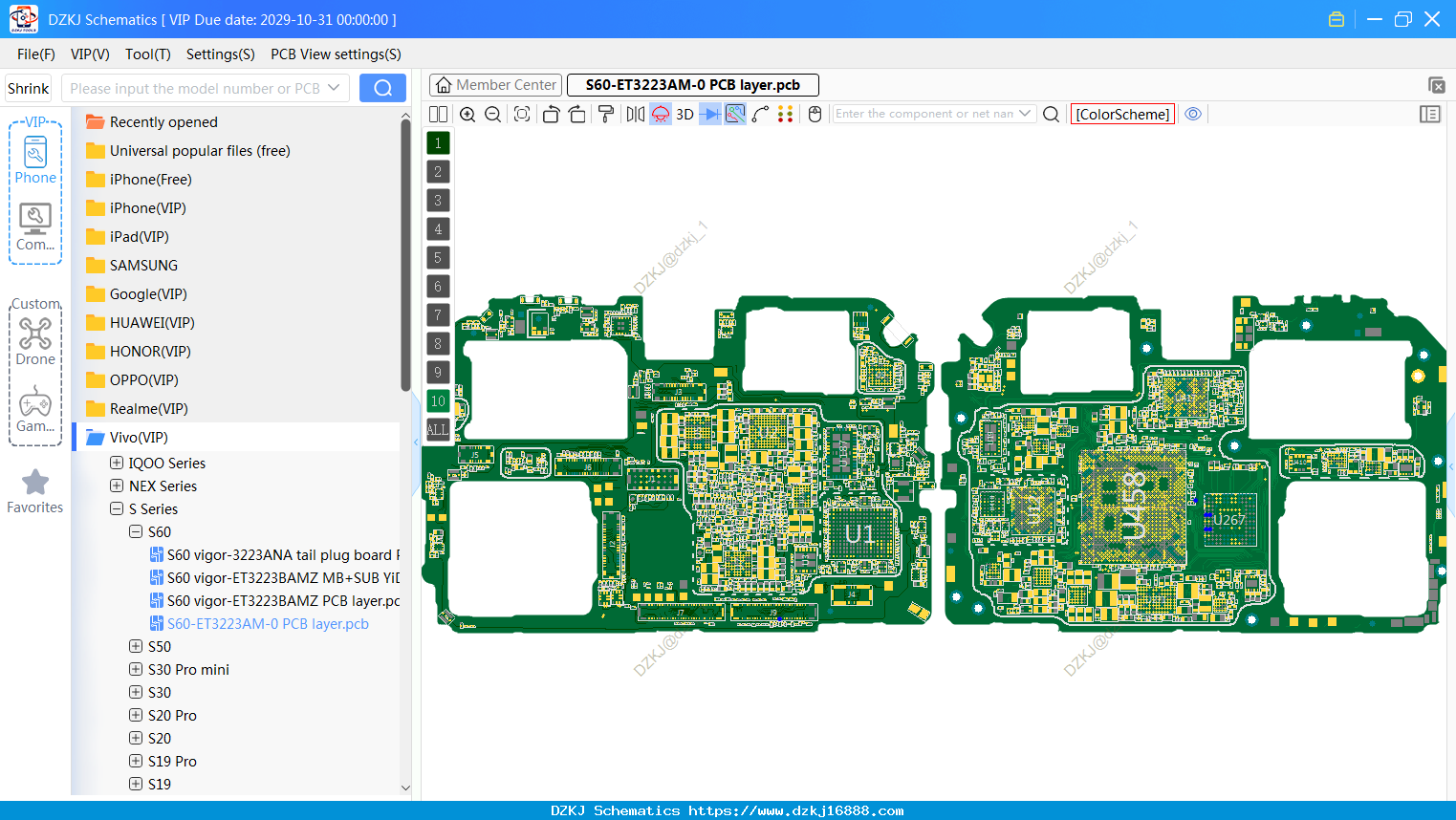Click the split view icon in PCB toolbar
This screenshot has height=820, width=1456.
[438, 114]
